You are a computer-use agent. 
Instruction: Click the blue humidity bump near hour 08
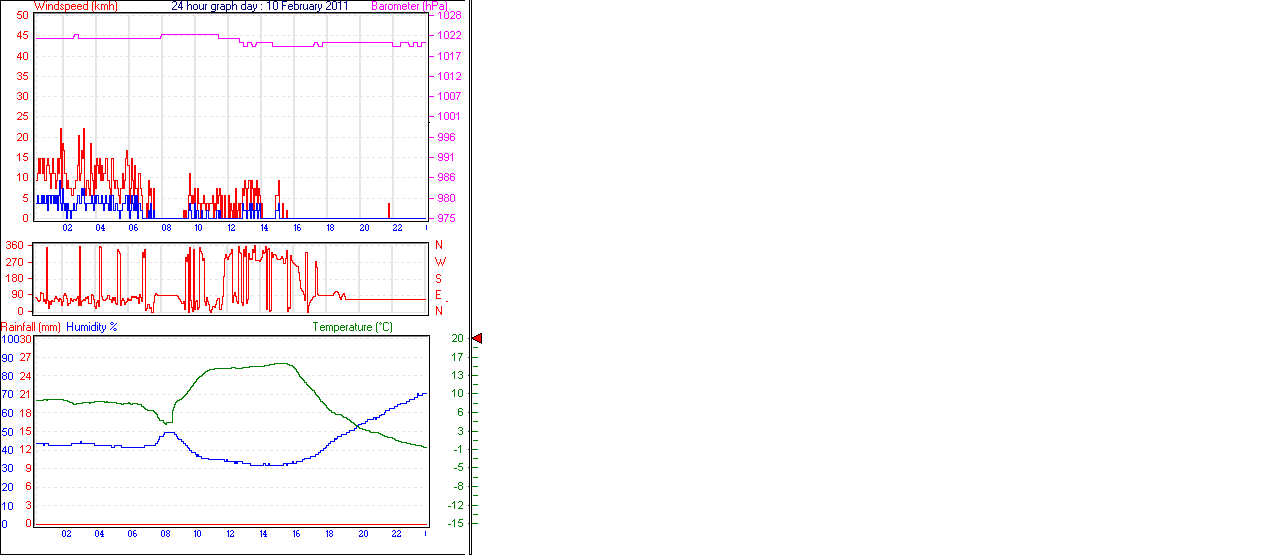(170, 433)
